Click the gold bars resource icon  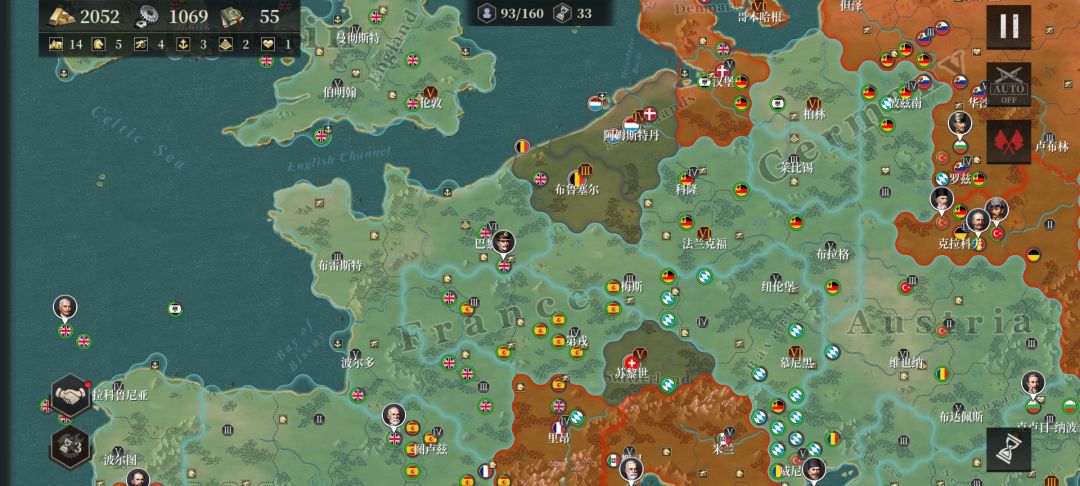pyautogui.click(x=61, y=17)
